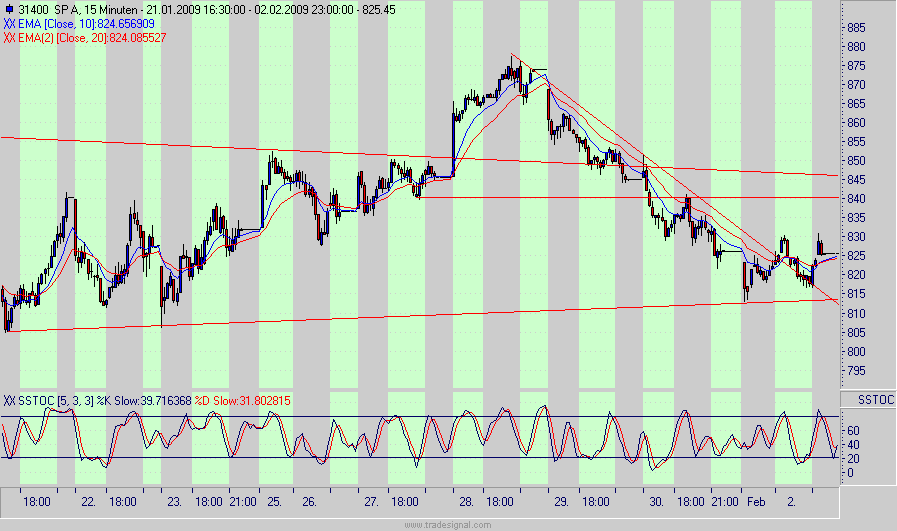Click the 23. date label on time axis
The width and height of the screenshot is (897, 531).
[174, 502]
